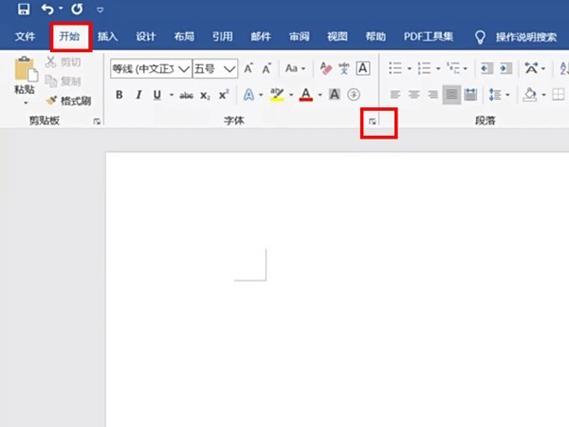Toggle Strikethrough abc formatting
The width and height of the screenshot is (569, 427).
pyautogui.click(x=186, y=95)
